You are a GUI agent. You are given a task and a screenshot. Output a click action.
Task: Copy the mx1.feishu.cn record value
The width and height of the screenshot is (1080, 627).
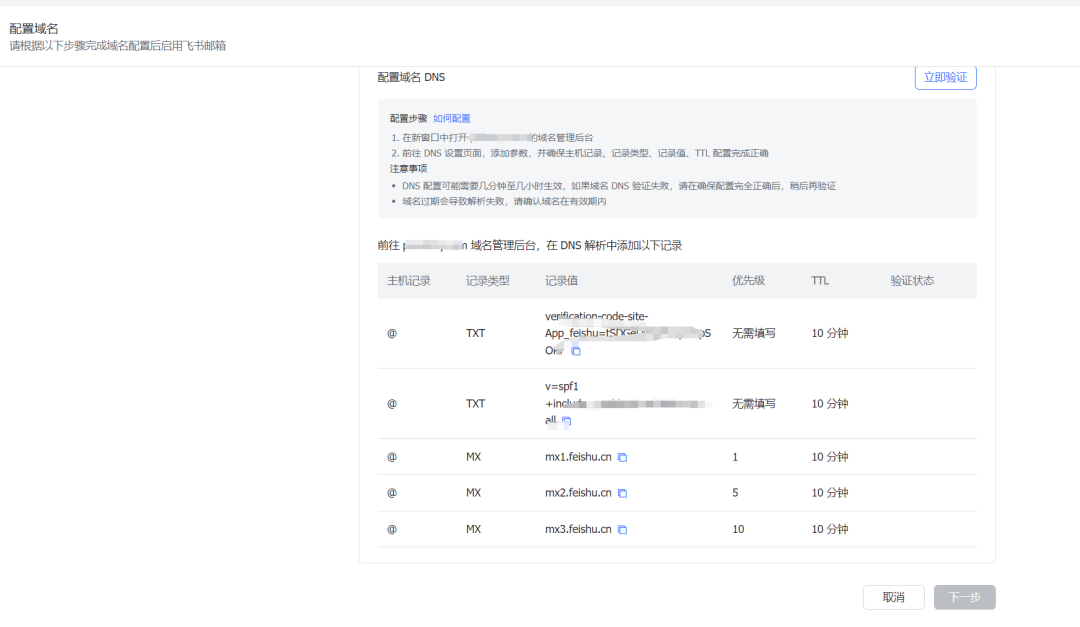[x=622, y=457]
